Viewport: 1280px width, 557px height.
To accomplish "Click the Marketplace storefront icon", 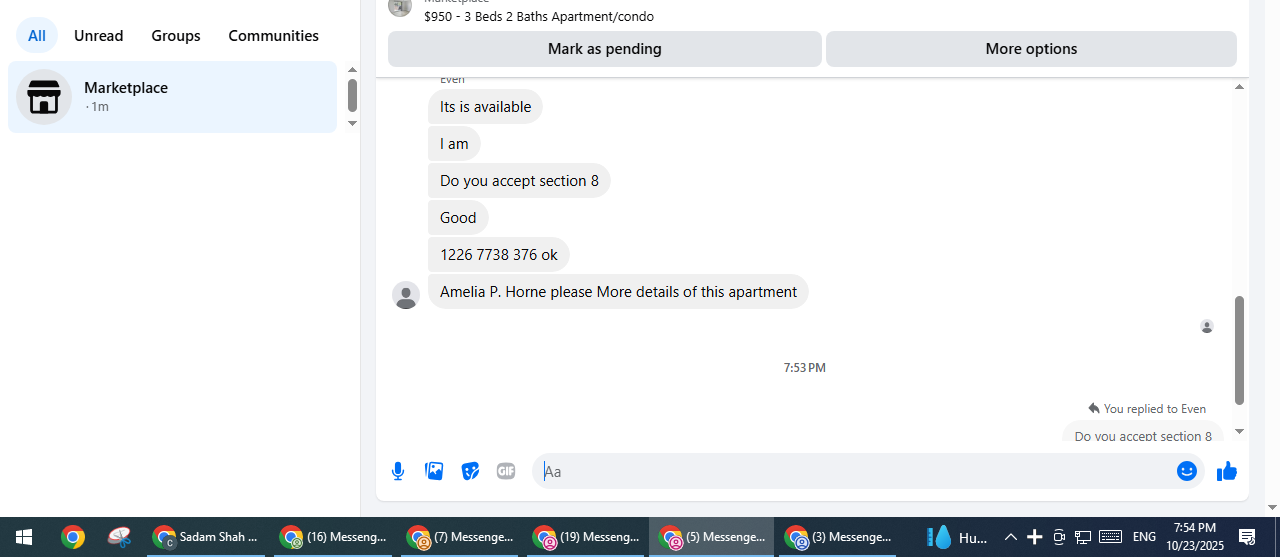I will [x=44, y=97].
